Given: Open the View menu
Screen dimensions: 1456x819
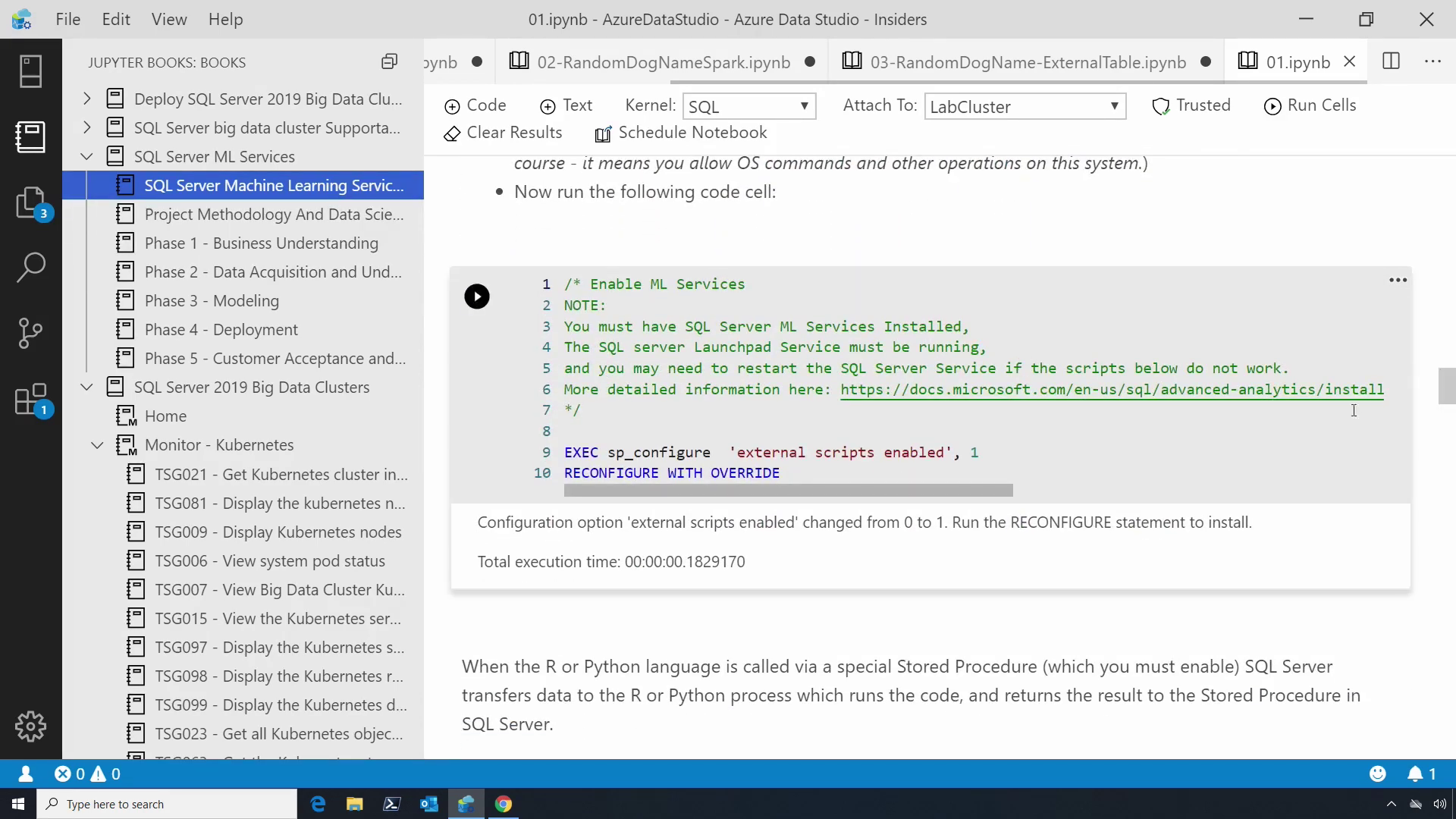Looking at the screenshot, I should click(x=169, y=19).
